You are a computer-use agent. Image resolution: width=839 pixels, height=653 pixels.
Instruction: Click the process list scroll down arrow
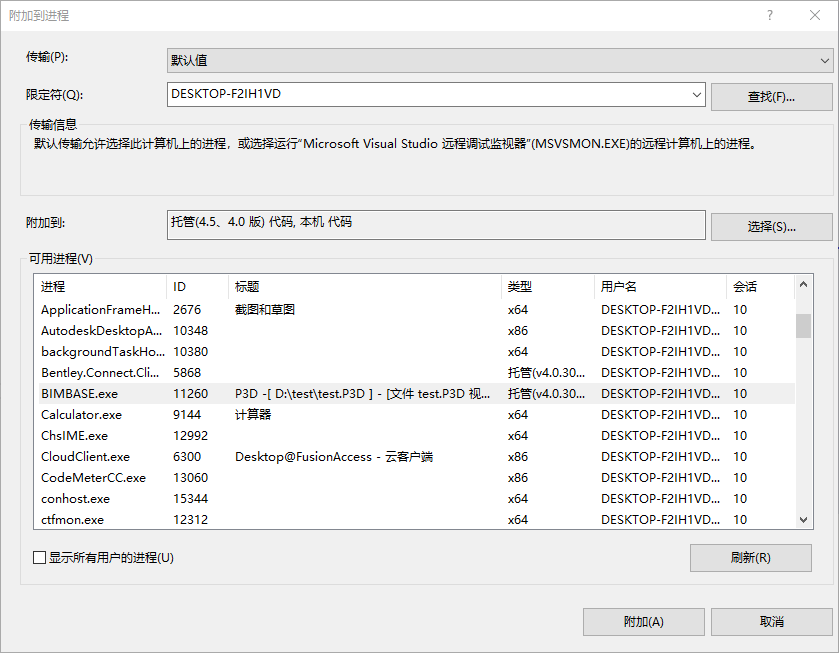803,519
